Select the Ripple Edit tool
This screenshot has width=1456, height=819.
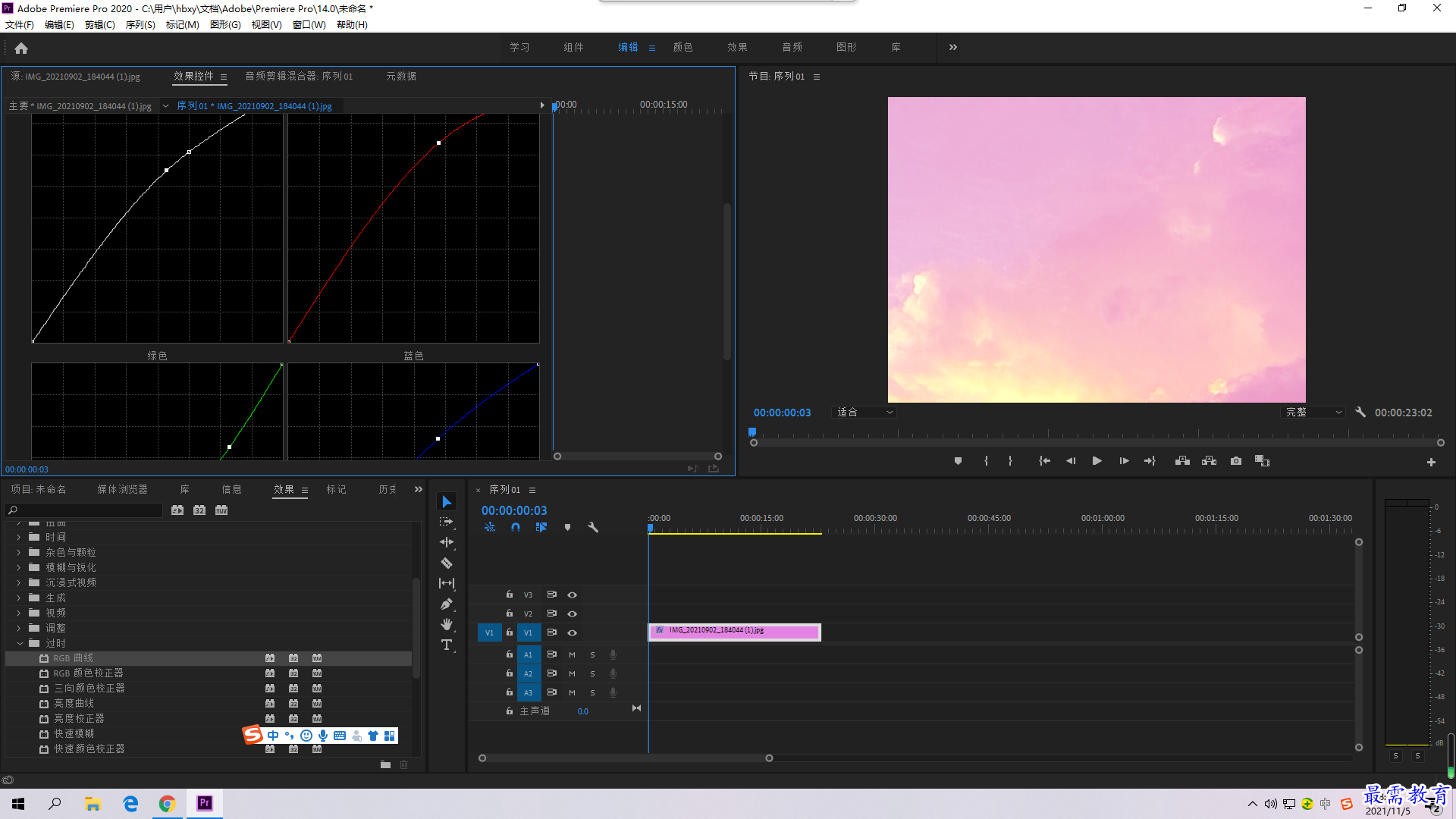tap(447, 542)
